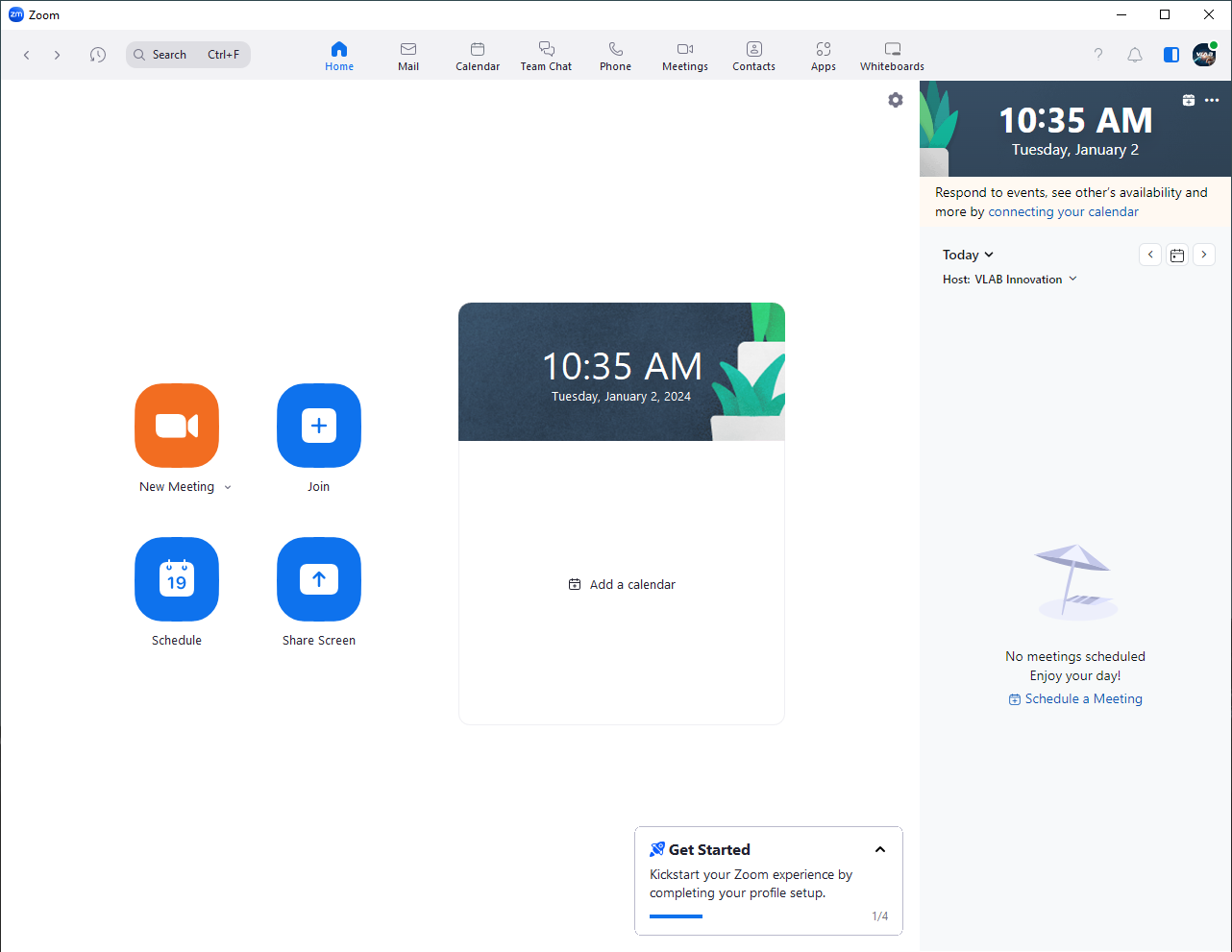
Task: Click the help question mark icon
Action: [1098, 55]
